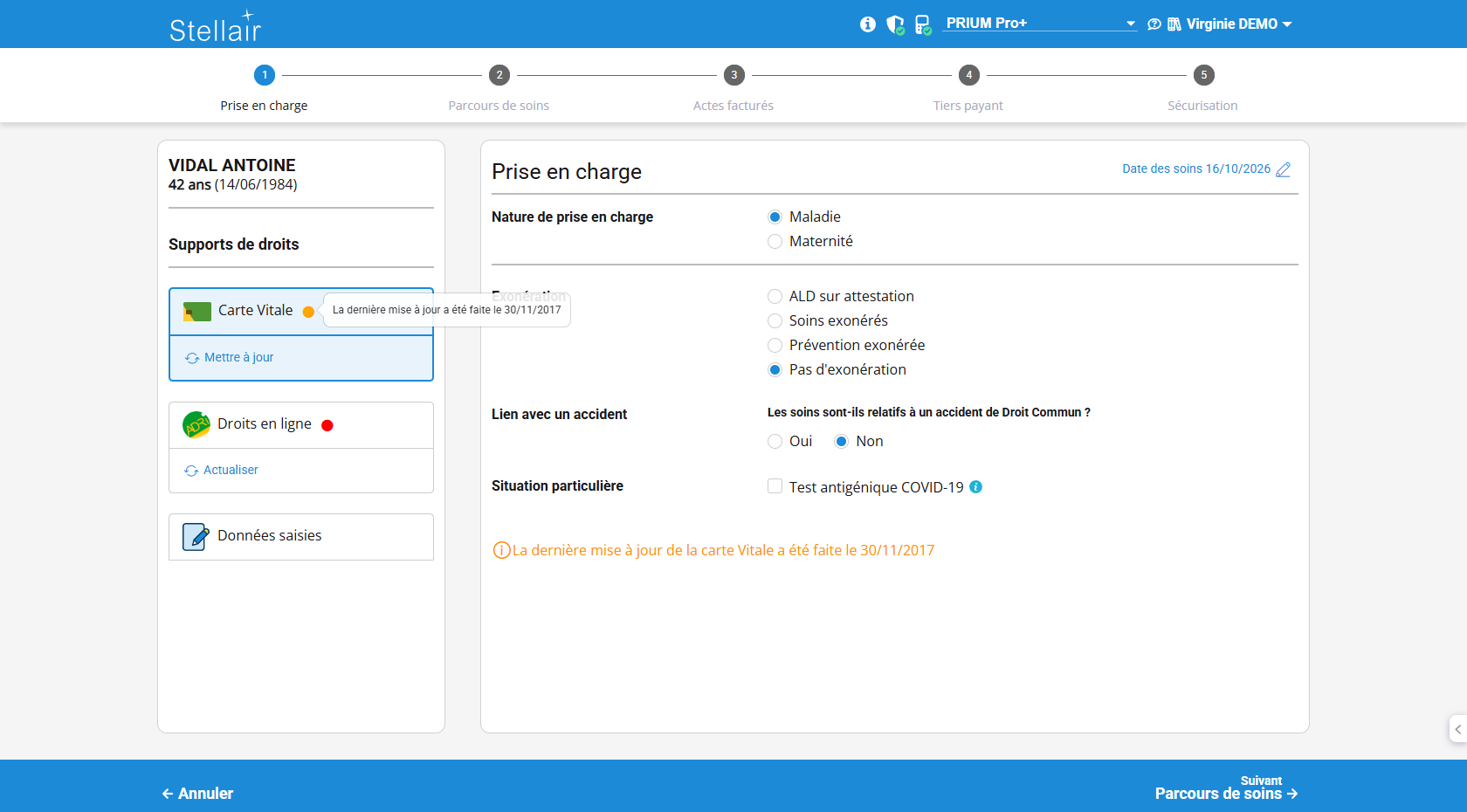Click the Carte Vitale card icon
1467x812 pixels.
tap(197, 311)
